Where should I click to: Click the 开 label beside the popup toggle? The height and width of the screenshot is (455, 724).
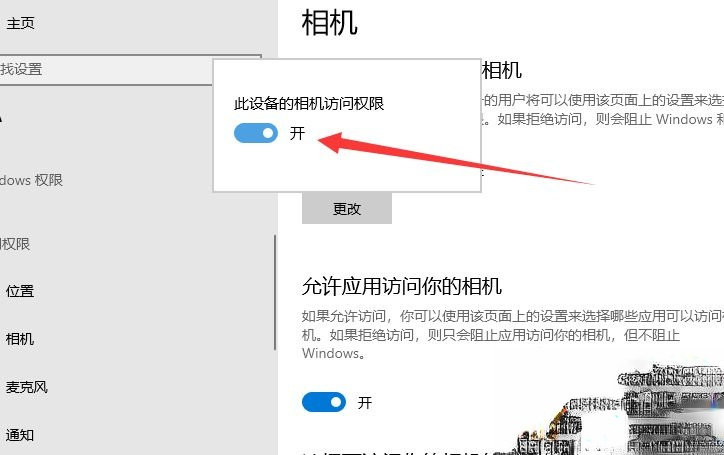(x=297, y=133)
